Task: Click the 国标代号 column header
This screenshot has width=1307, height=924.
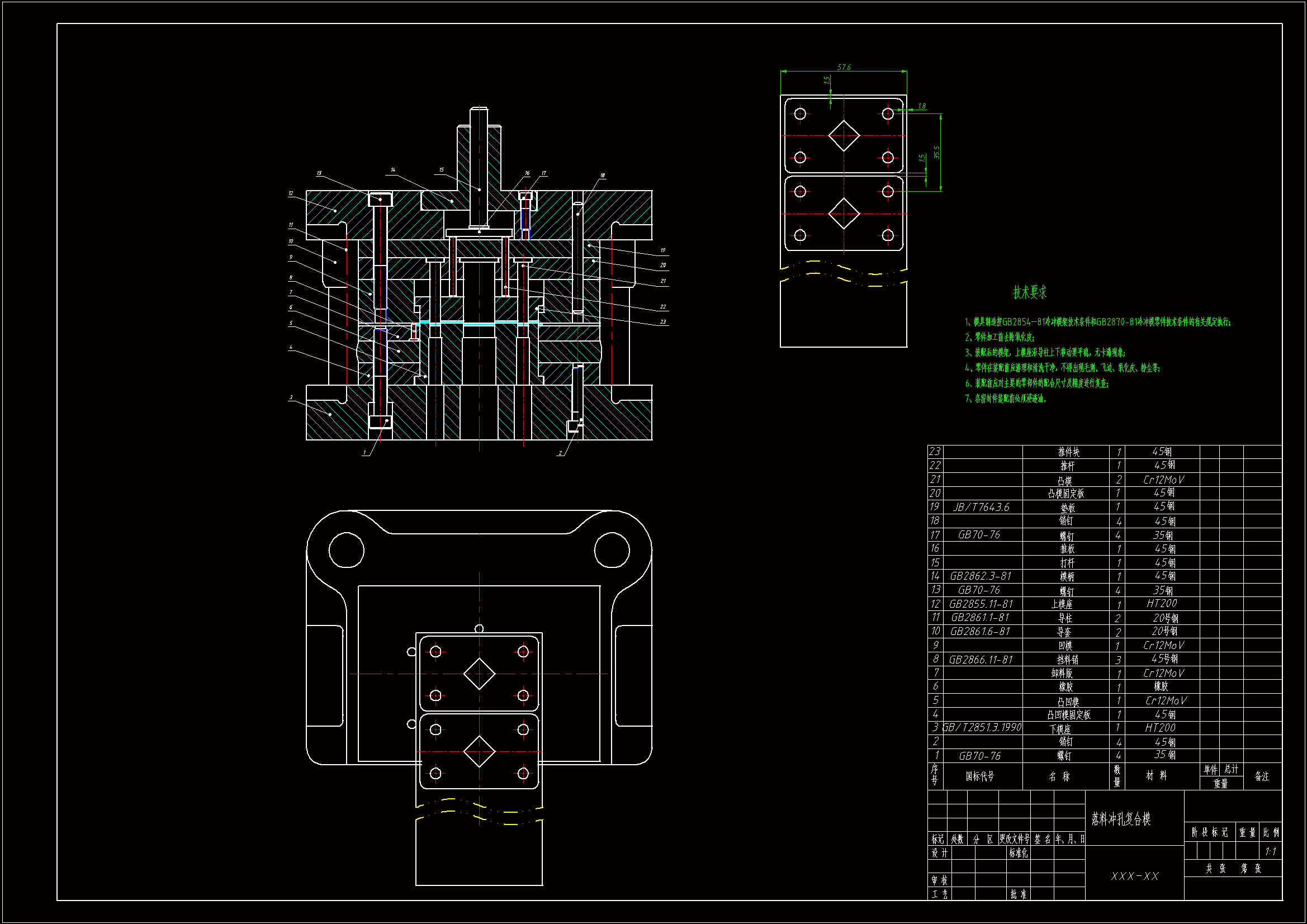Action: (x=979, y=776)
